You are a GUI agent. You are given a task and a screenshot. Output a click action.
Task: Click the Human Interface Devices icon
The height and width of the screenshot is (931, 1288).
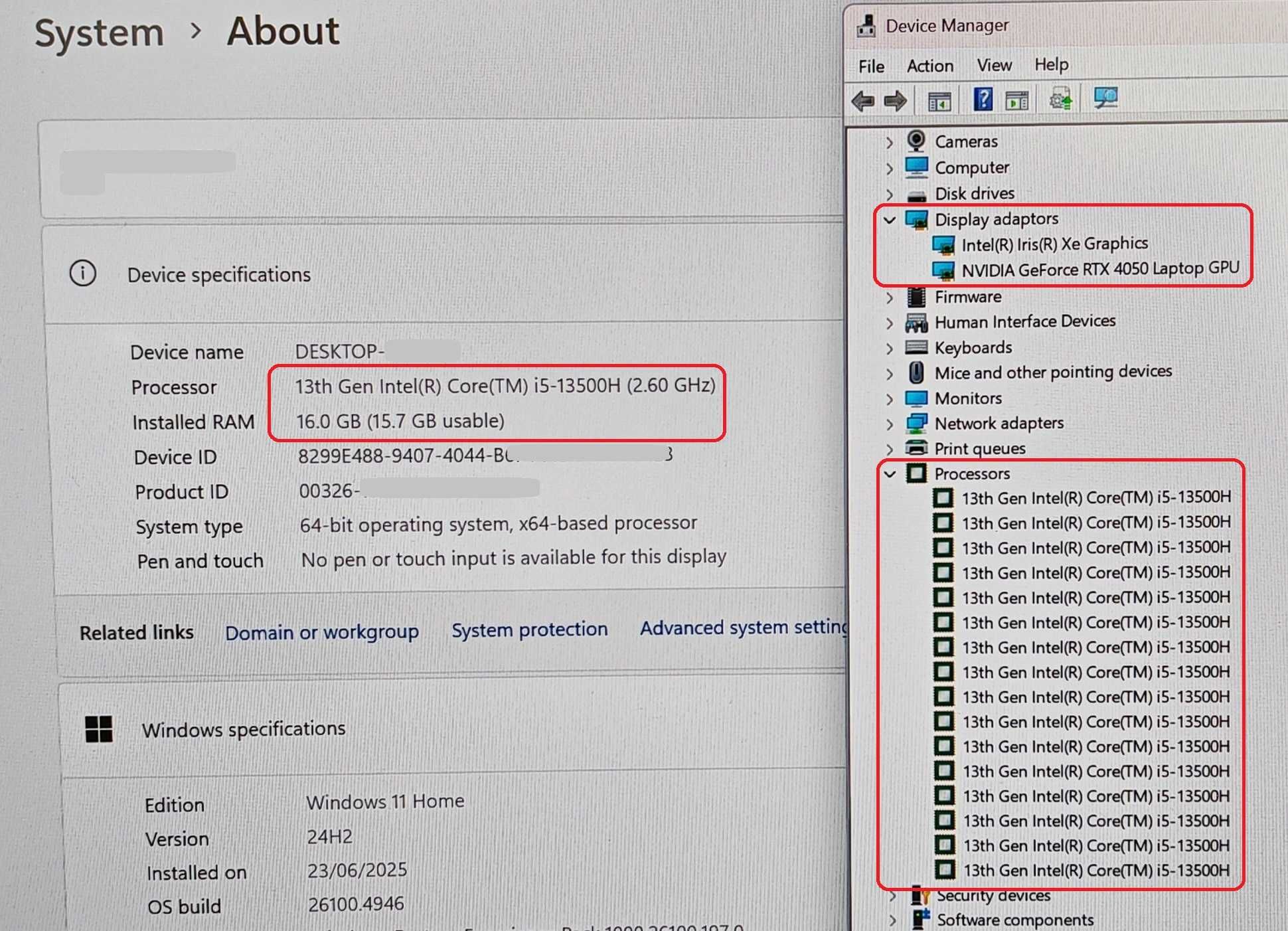916,323
